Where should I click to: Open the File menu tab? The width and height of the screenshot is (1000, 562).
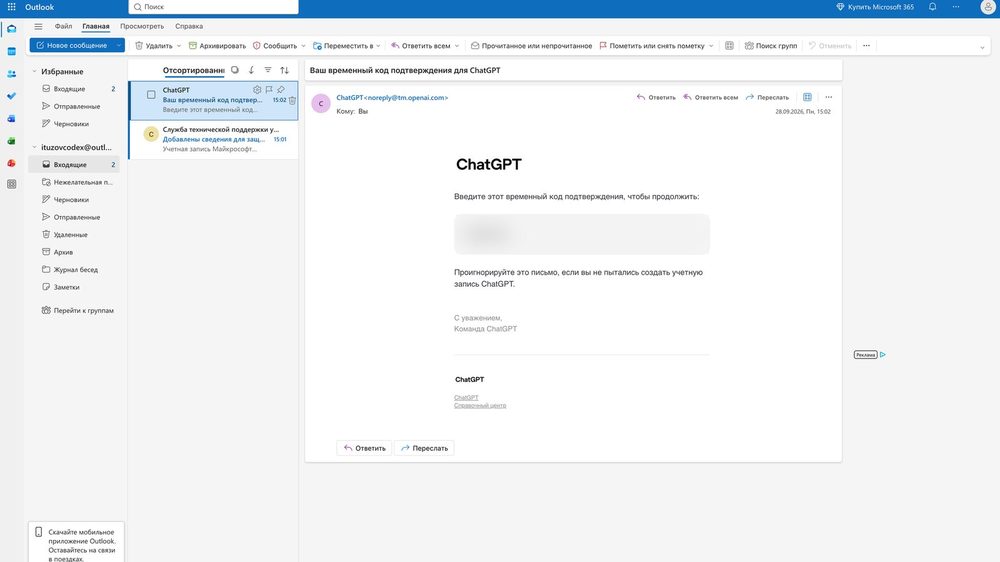pos(63,26)
